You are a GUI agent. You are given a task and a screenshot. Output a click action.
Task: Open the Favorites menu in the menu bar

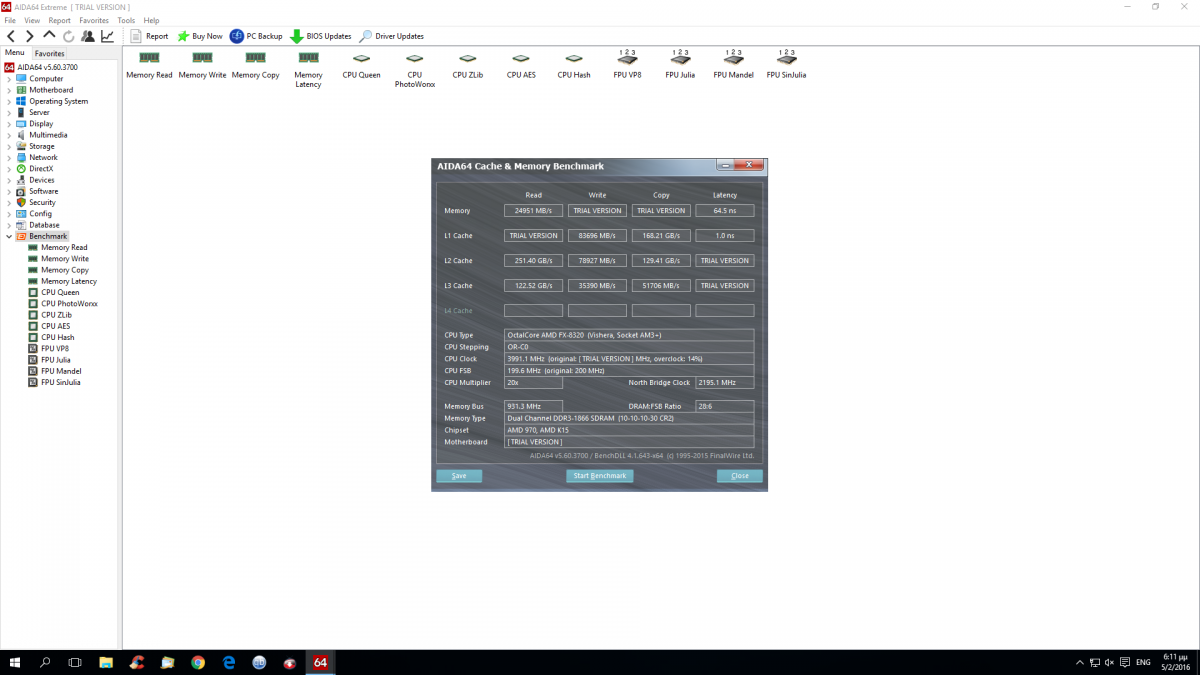[x=94, y=20]
